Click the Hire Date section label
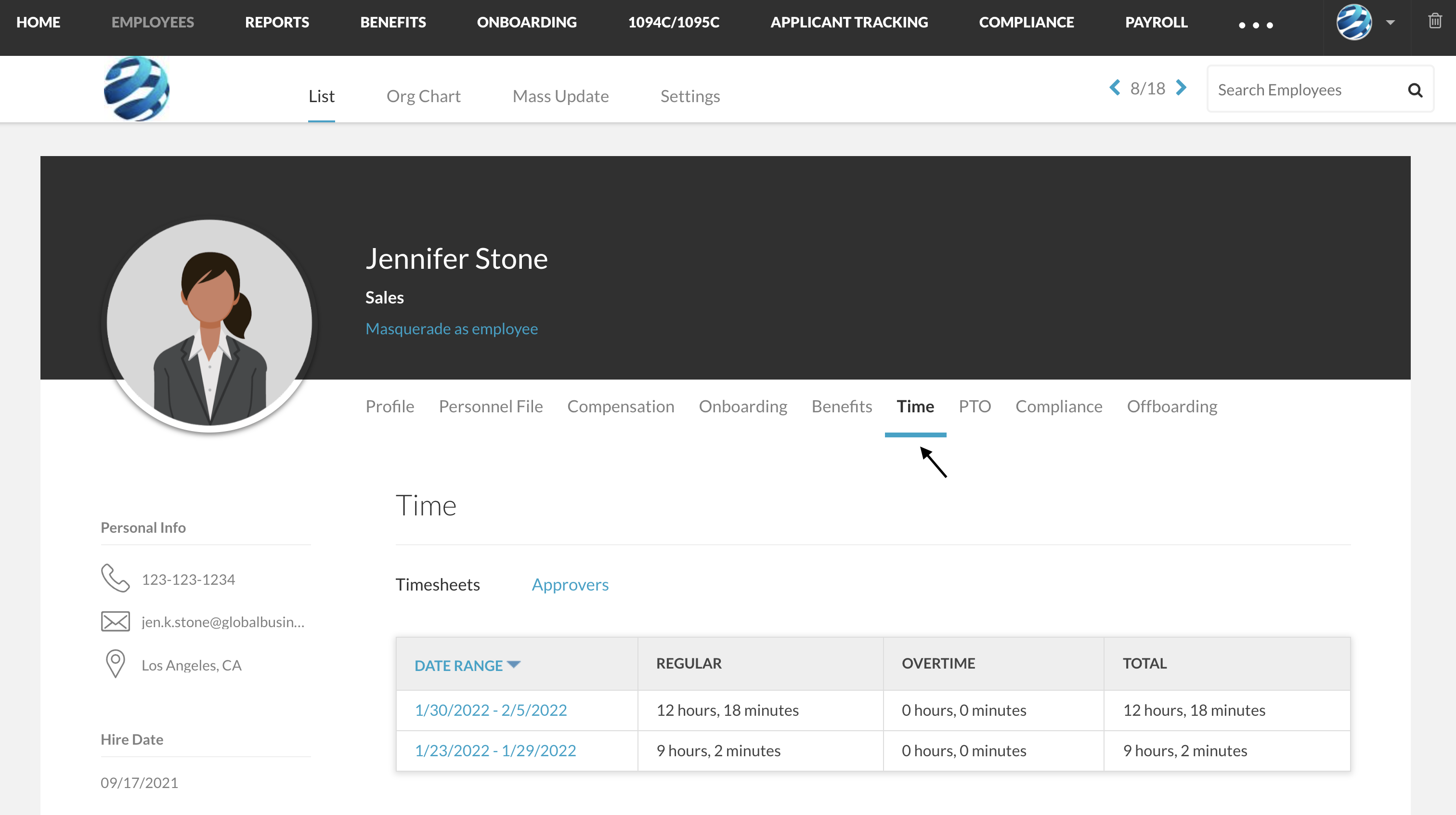1456x815 pixels. (132, 739)
